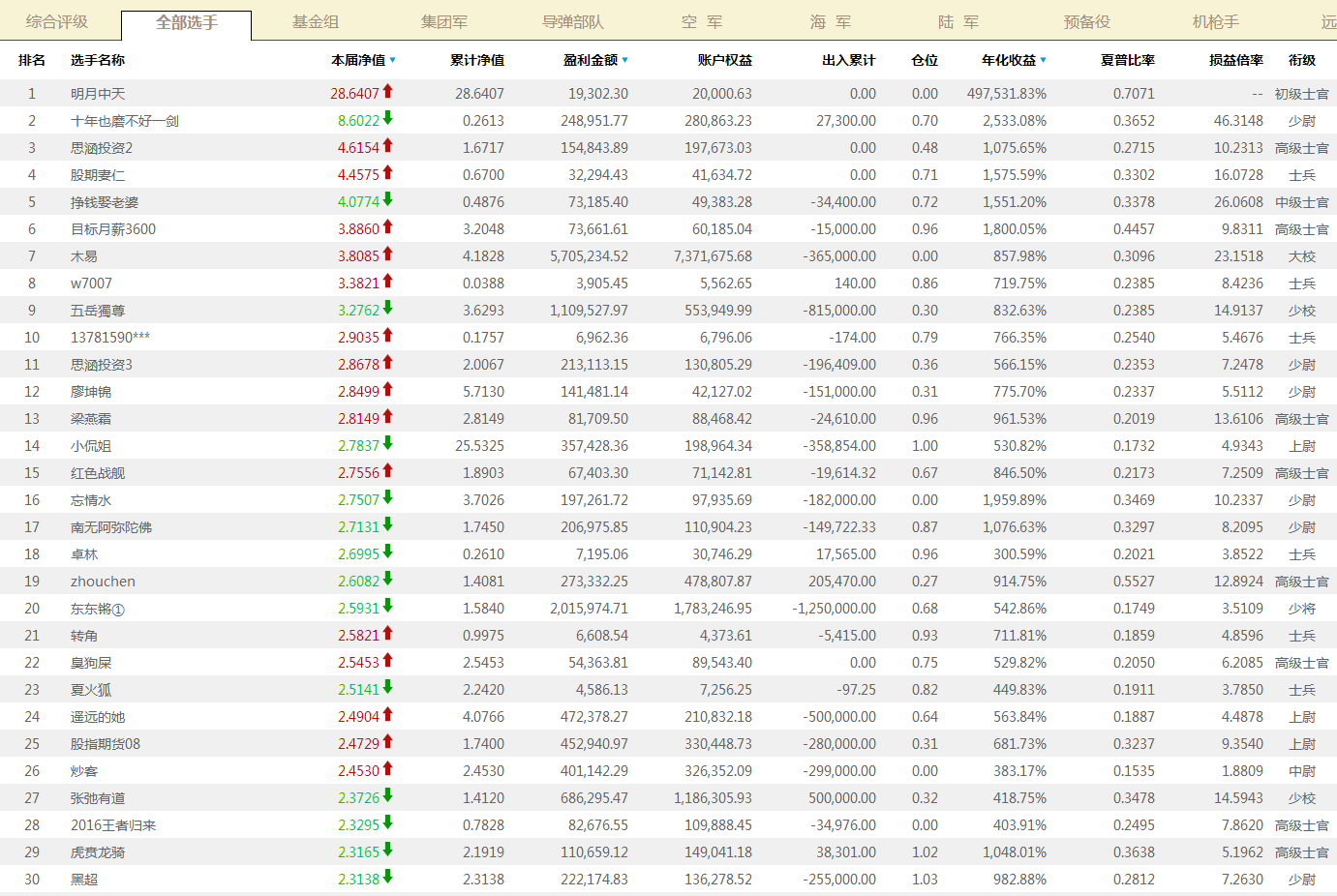Click green down arrow beside 4.0774
Screen dimensions: 1337x896
coord(388,199)
